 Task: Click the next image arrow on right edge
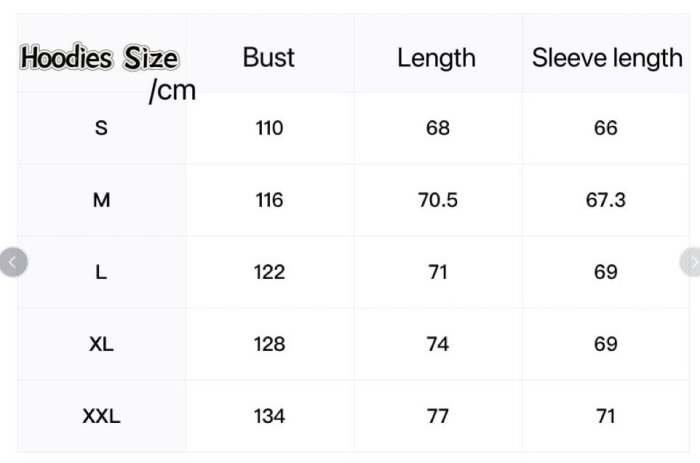tap(690, 262)
